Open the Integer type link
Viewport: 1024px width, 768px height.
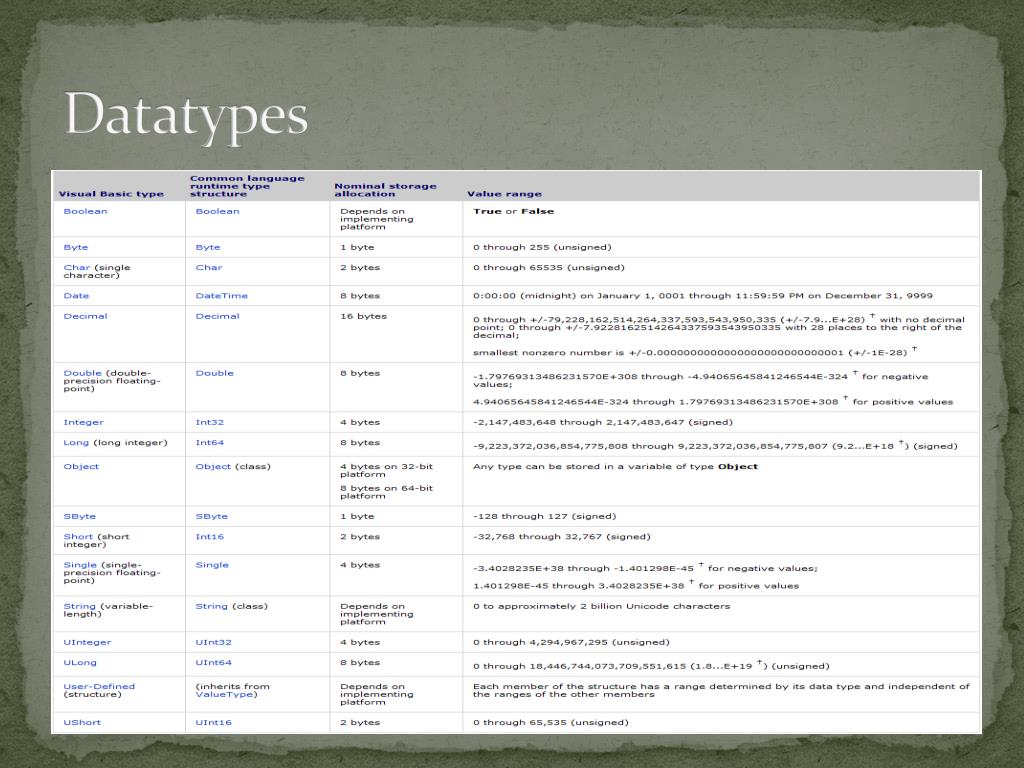(83, 423)
